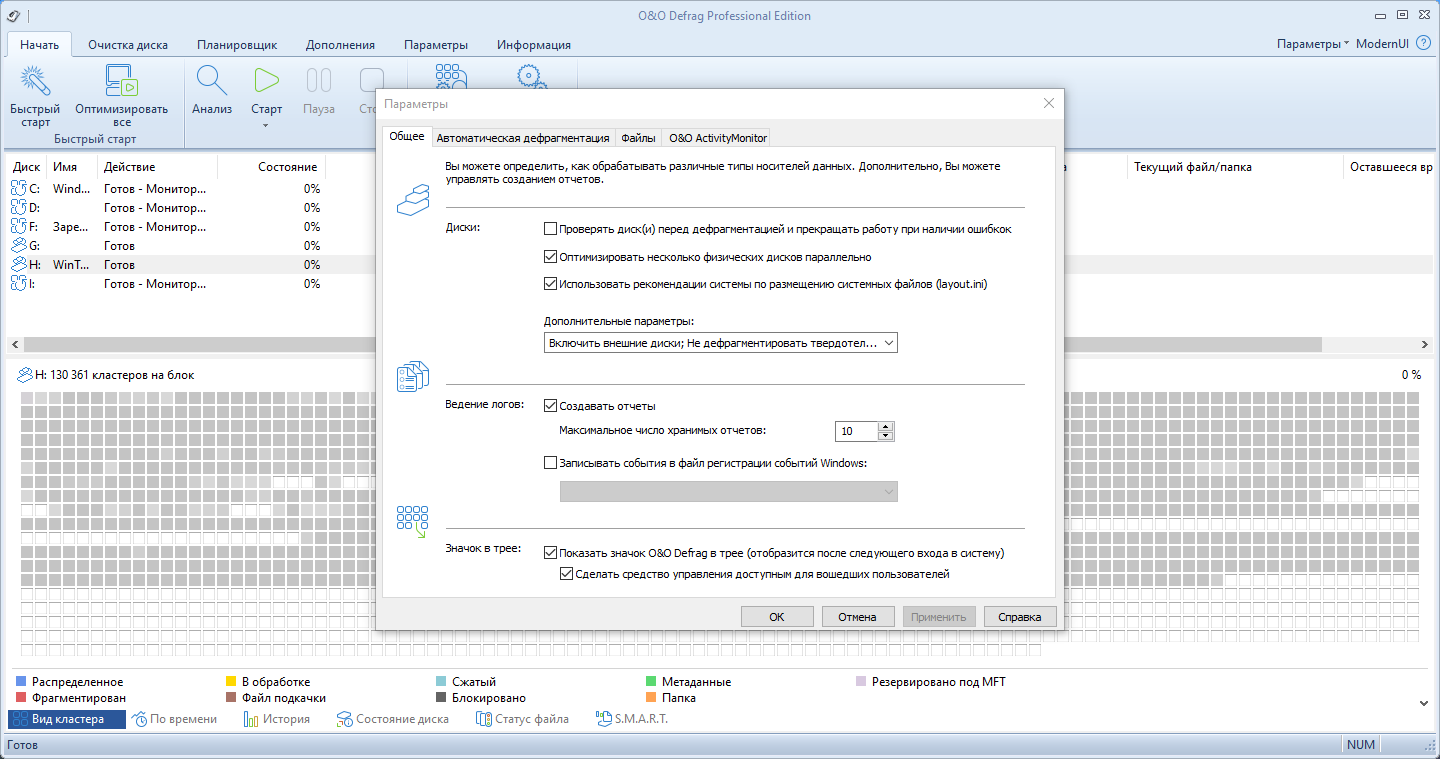Open the Планировщик ribbon tab
This screenshot has height=759, width=1440.
[x=237, y=44]
